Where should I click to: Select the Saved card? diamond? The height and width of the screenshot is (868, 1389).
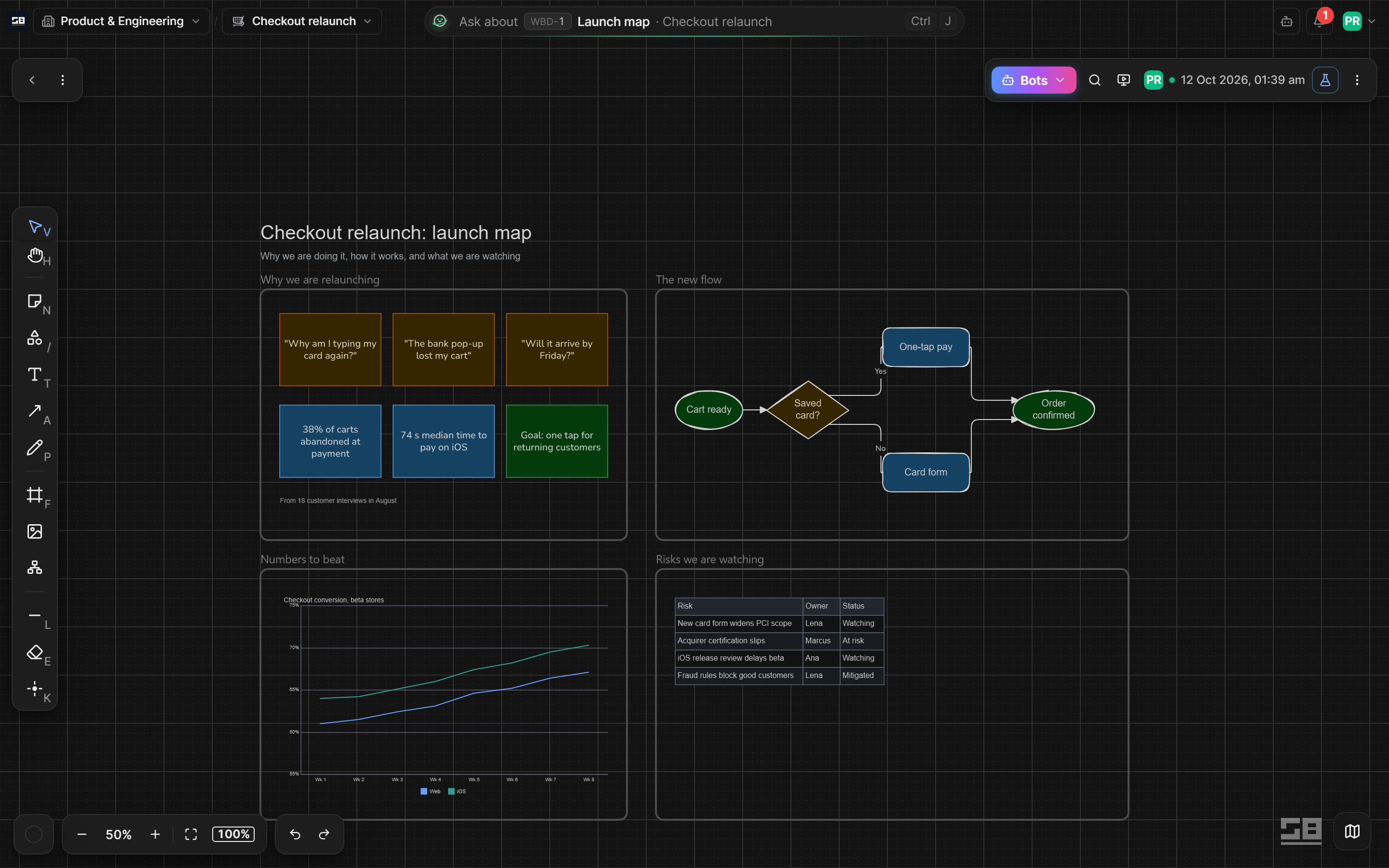tap(807, 410)
